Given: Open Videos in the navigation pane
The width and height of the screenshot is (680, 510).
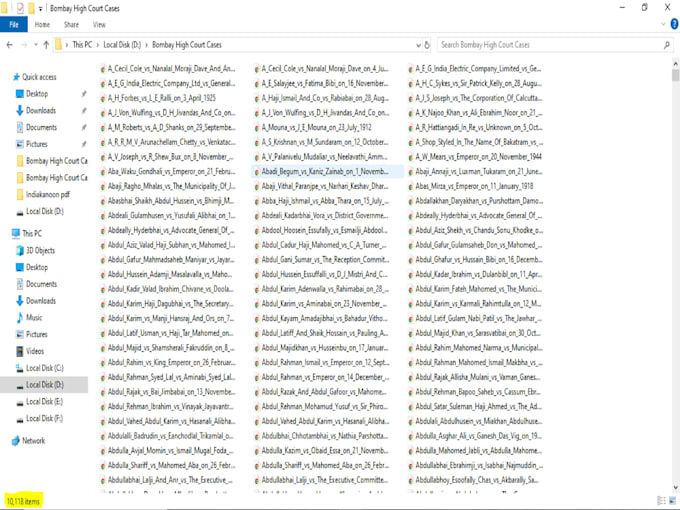Looking at the screenshot, I should 30,351.
